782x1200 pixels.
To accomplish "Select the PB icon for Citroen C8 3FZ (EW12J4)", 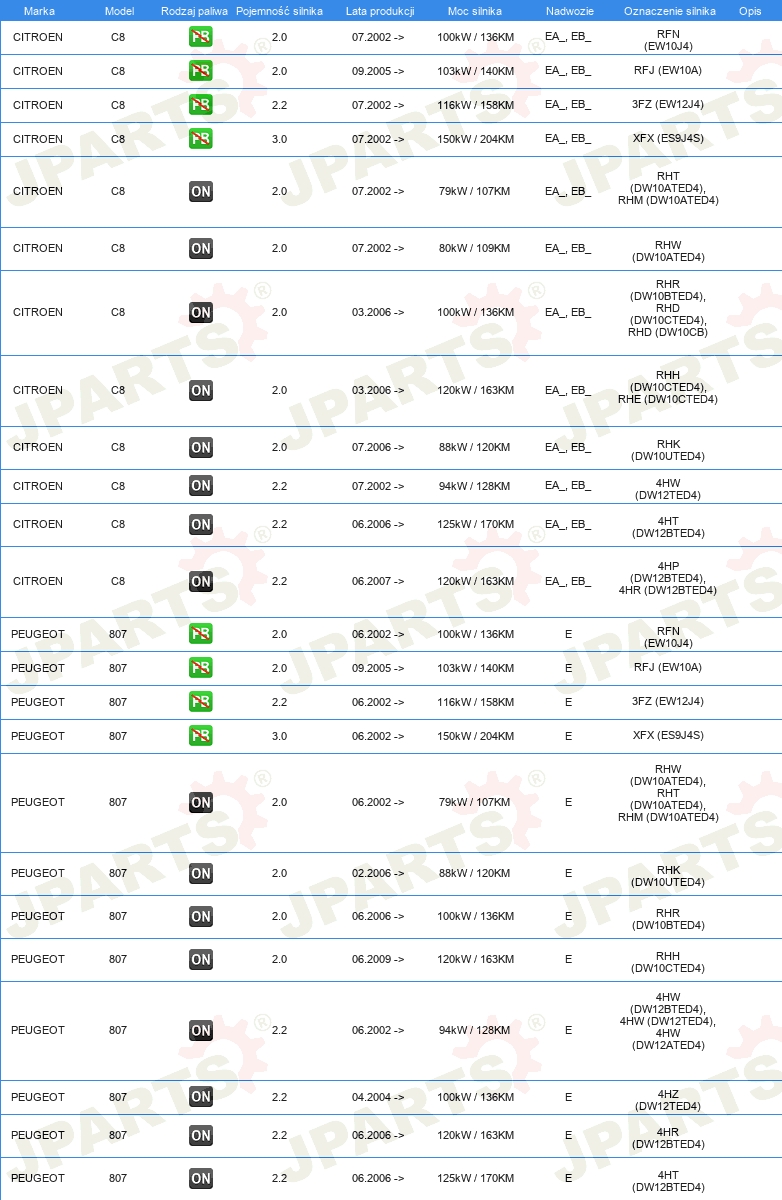I will pos(201,105).
